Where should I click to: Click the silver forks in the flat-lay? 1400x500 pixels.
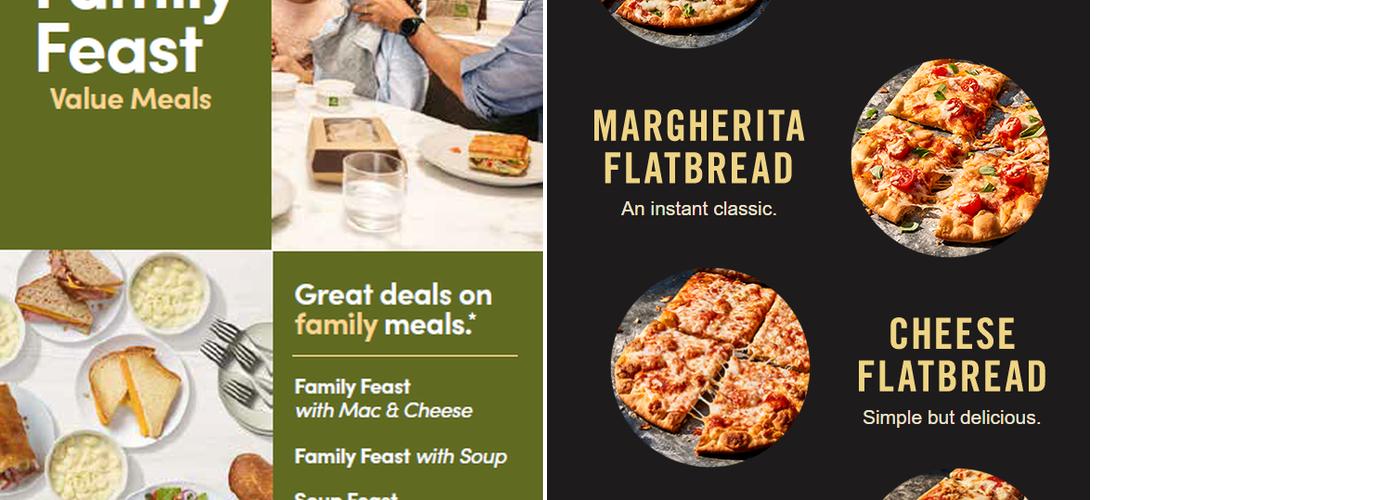[236, 360]
